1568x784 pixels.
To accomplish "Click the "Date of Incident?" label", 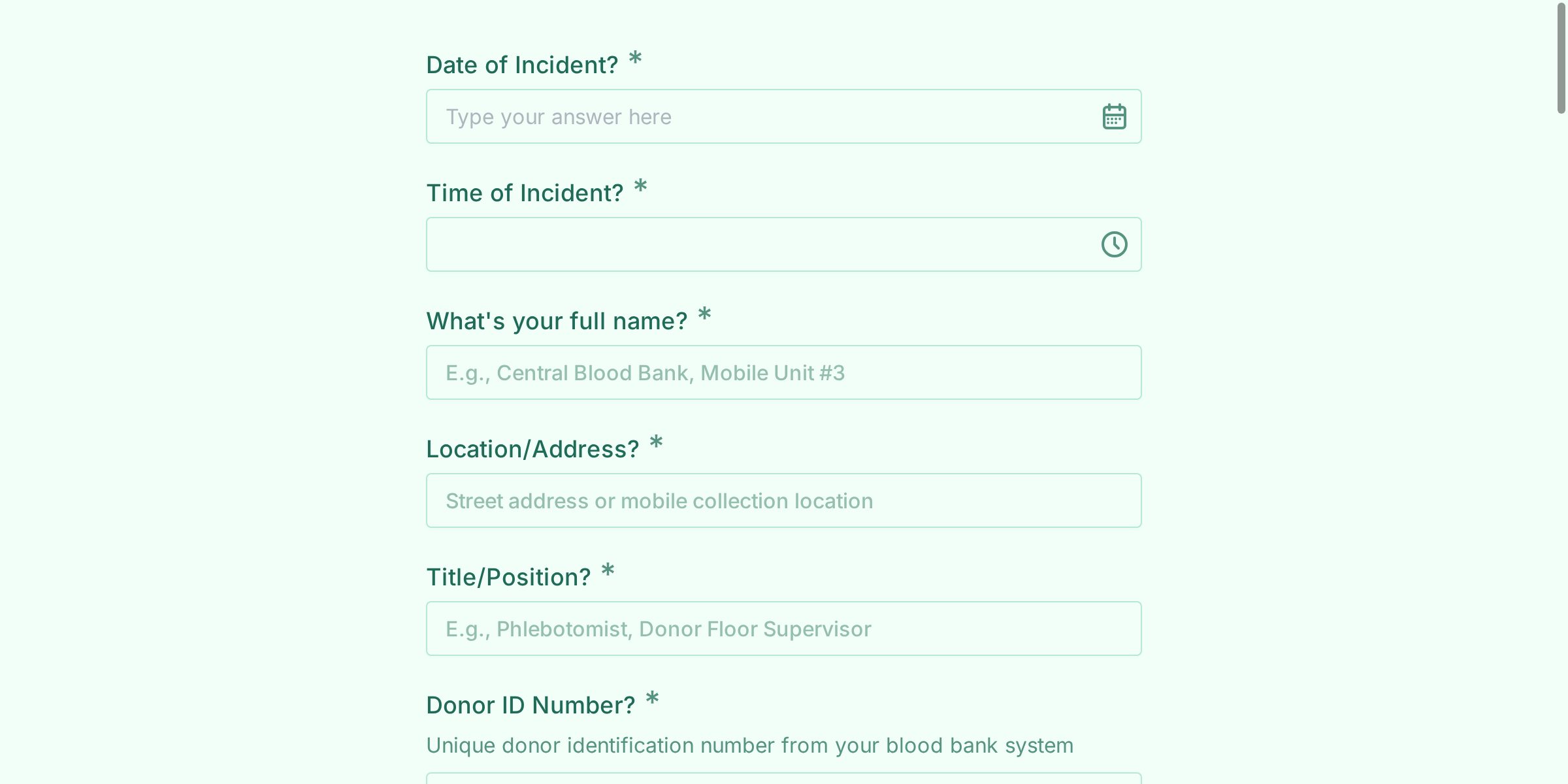I will point(521,65).
